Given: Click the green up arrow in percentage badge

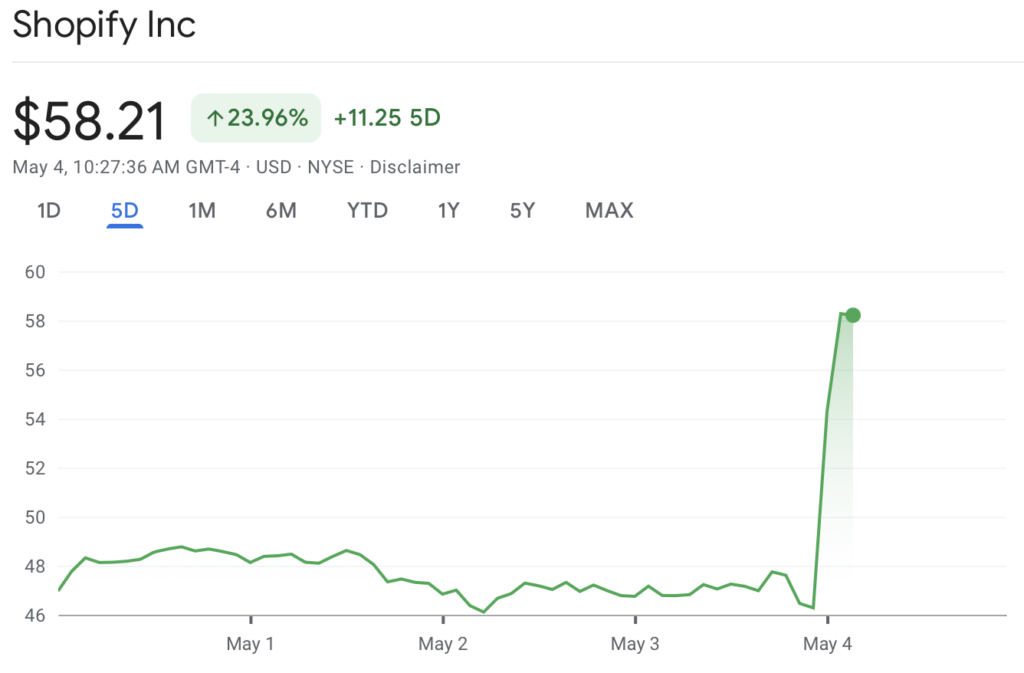Looking at the screenshot, I should coord(214,119).
